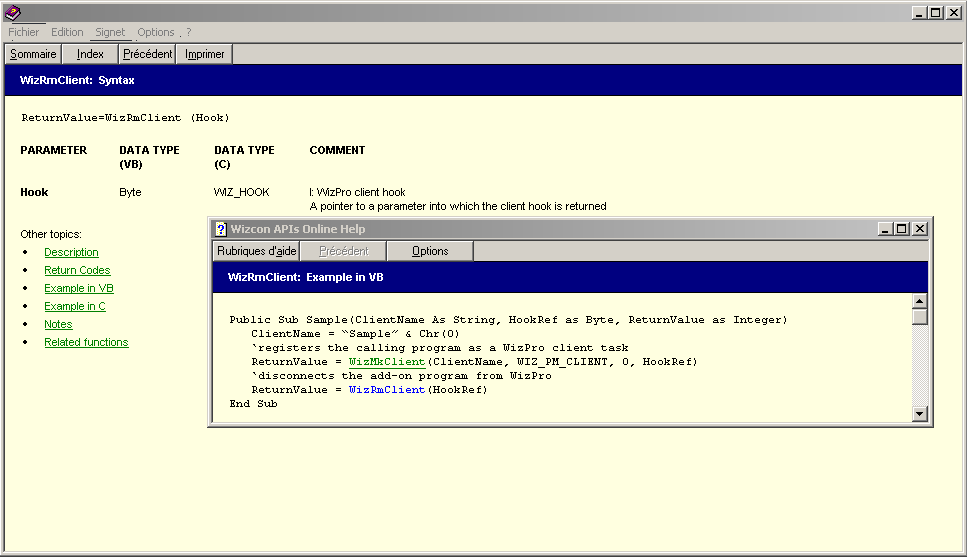Viewport: 967px width, 557px height.
Task: Open the Description topic link
Action: [x=72, y=252]
